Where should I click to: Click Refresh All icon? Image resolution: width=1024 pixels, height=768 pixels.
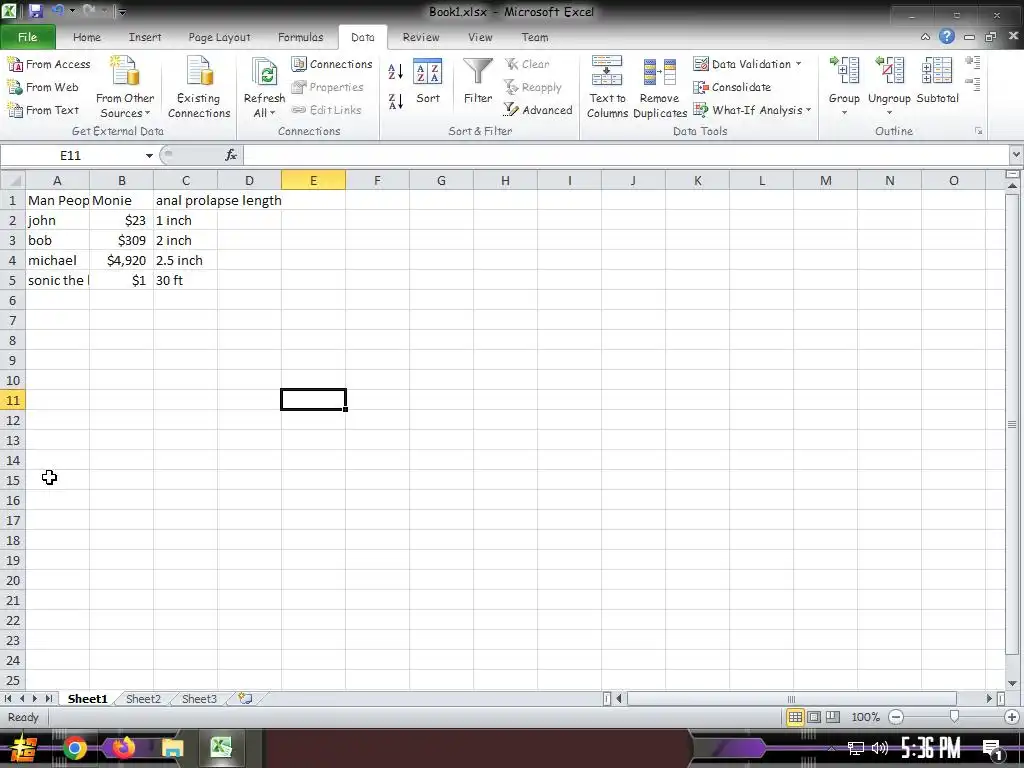[x=264, y=73]
